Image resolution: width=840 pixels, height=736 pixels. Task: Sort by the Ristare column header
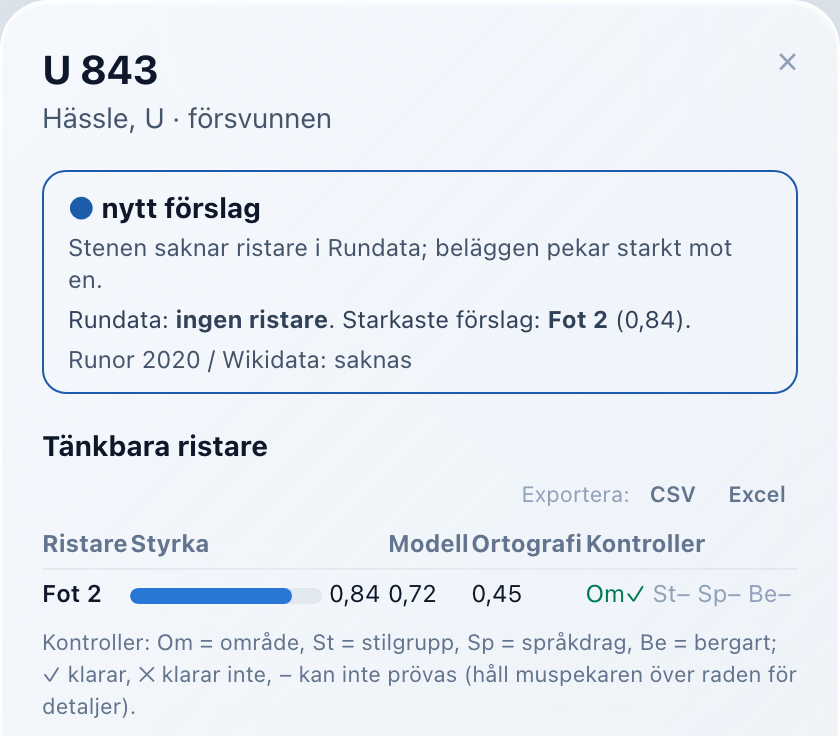pos(85,544)
